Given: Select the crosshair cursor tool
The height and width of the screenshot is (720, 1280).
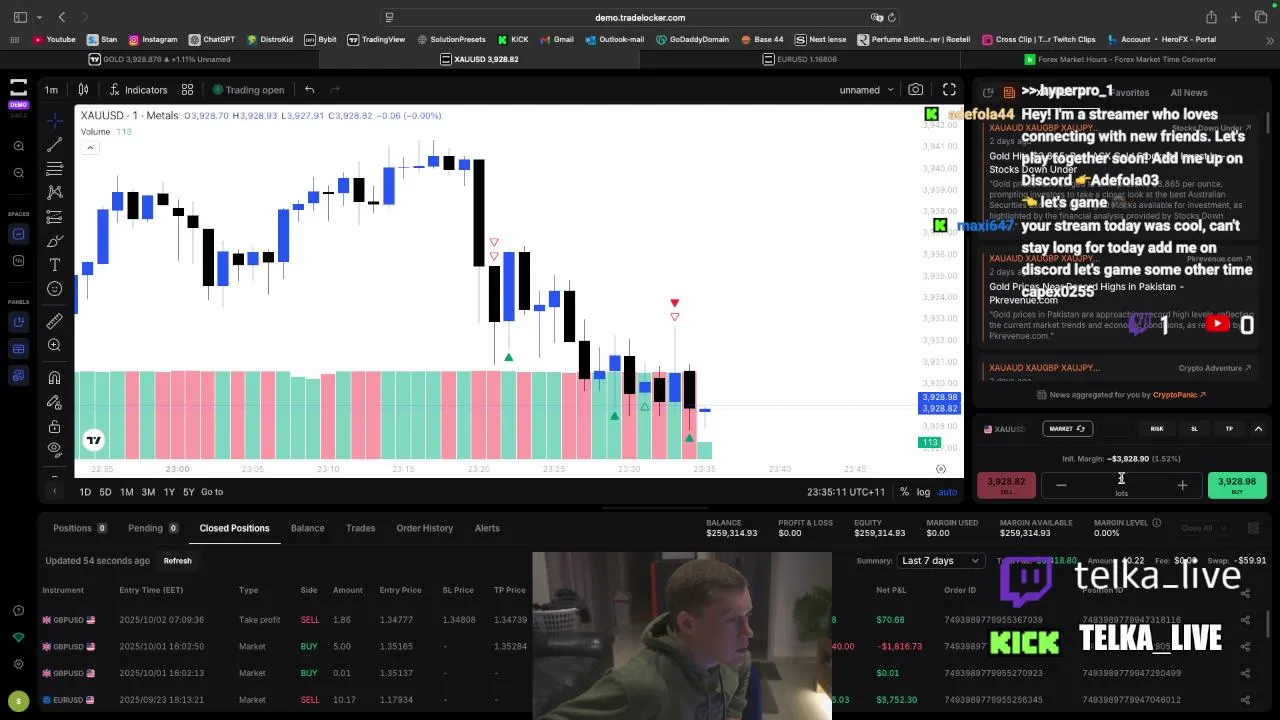Looking at the screenshot, I should click(x=54, y=121).
